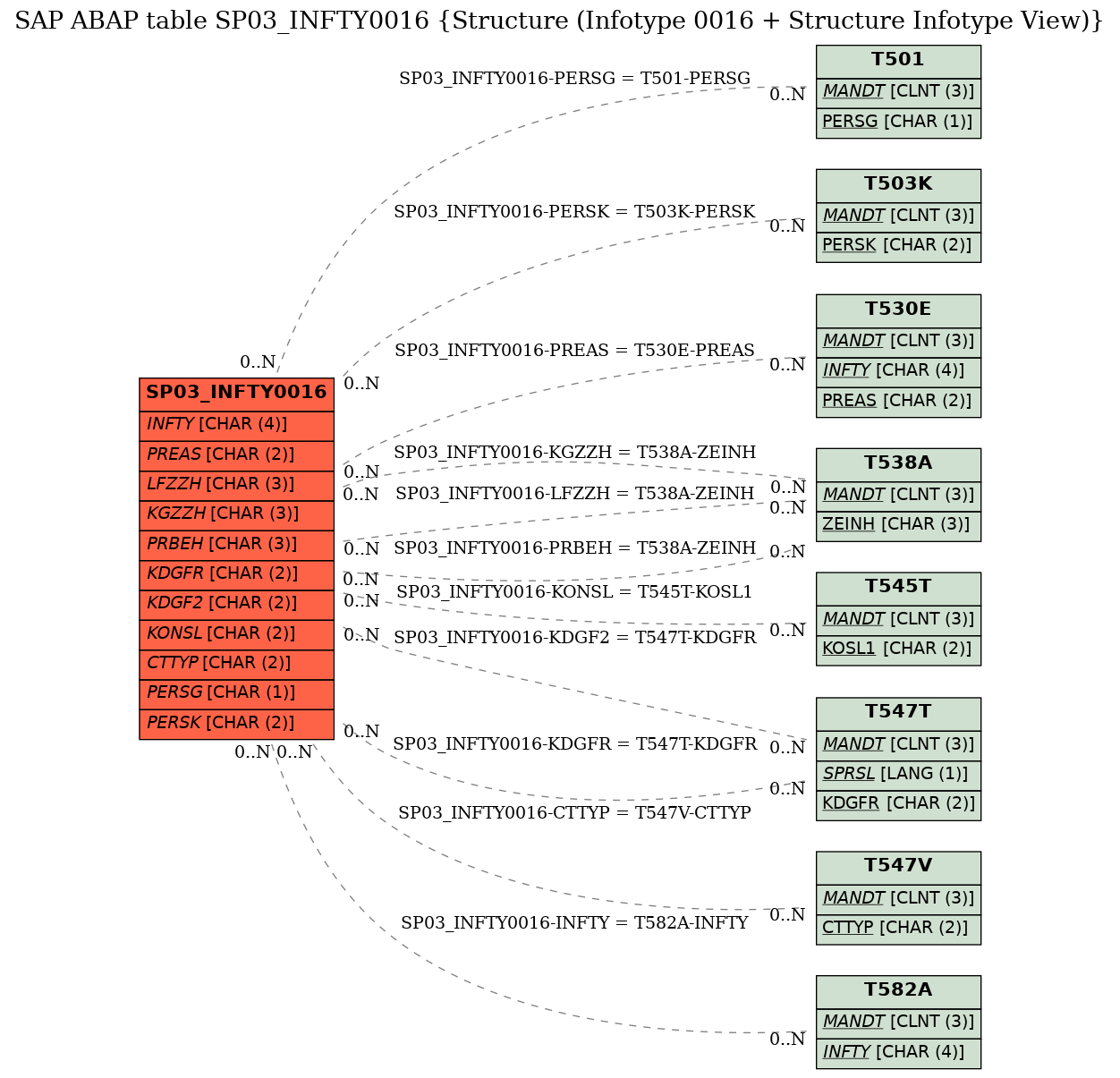Click MANDT [CLNT (3)] in table T547T
The height and width of the screenshot is (1078, 1120).
pyautogui.click(x=898, y=745)
